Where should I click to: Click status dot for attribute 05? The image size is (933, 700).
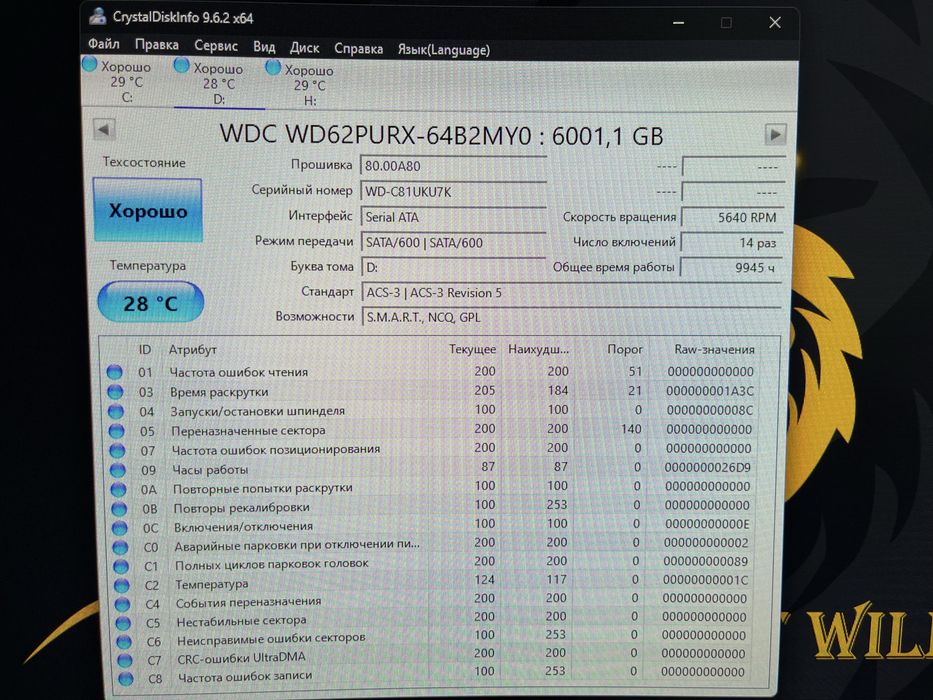click(117, 431)
